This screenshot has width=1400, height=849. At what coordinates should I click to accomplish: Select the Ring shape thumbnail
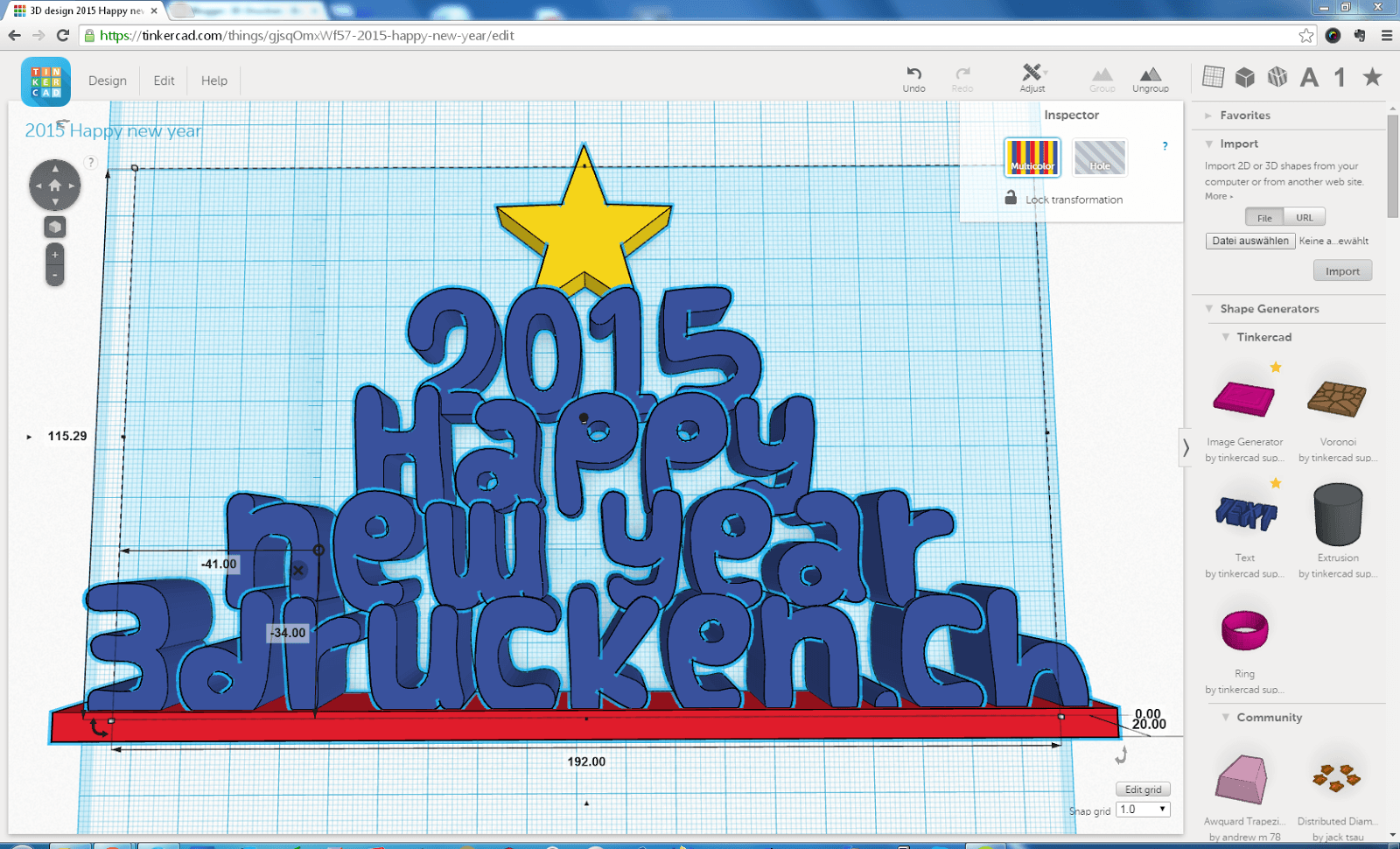pyautogui.click(x=1244, y=630)
